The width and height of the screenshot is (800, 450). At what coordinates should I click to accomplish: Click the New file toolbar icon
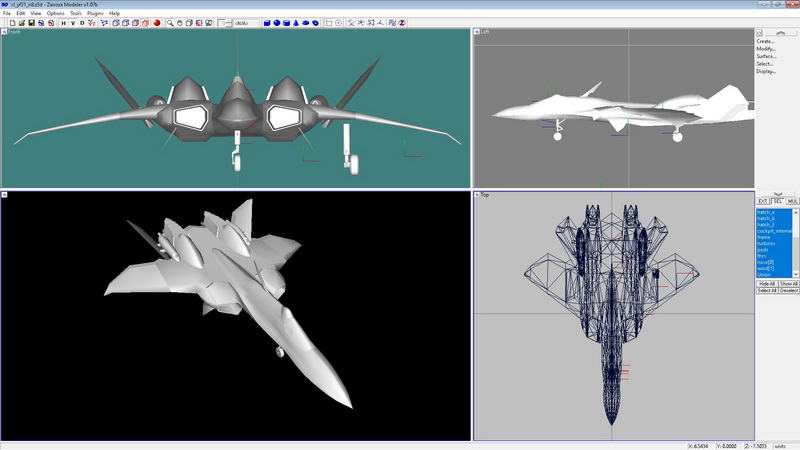pos(10,22)
